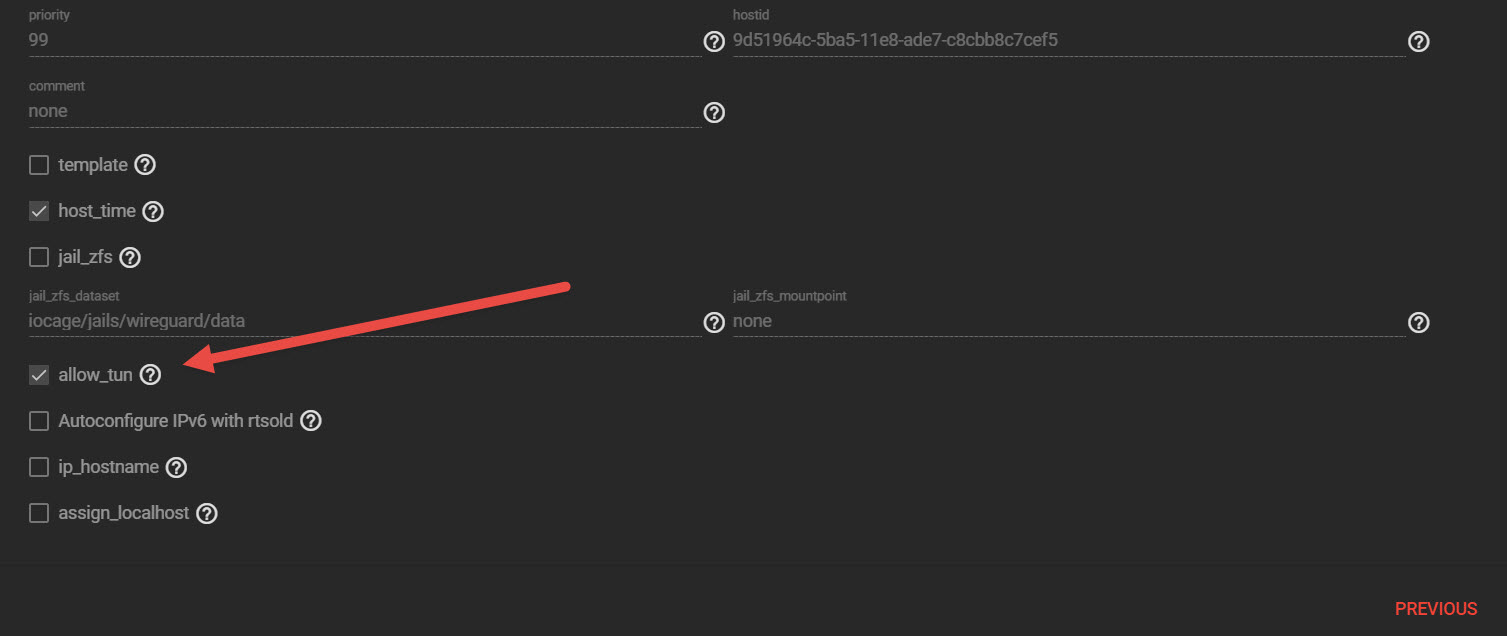Go back with PREVIOUS button
The image size is (1507, 636).
1436,609
